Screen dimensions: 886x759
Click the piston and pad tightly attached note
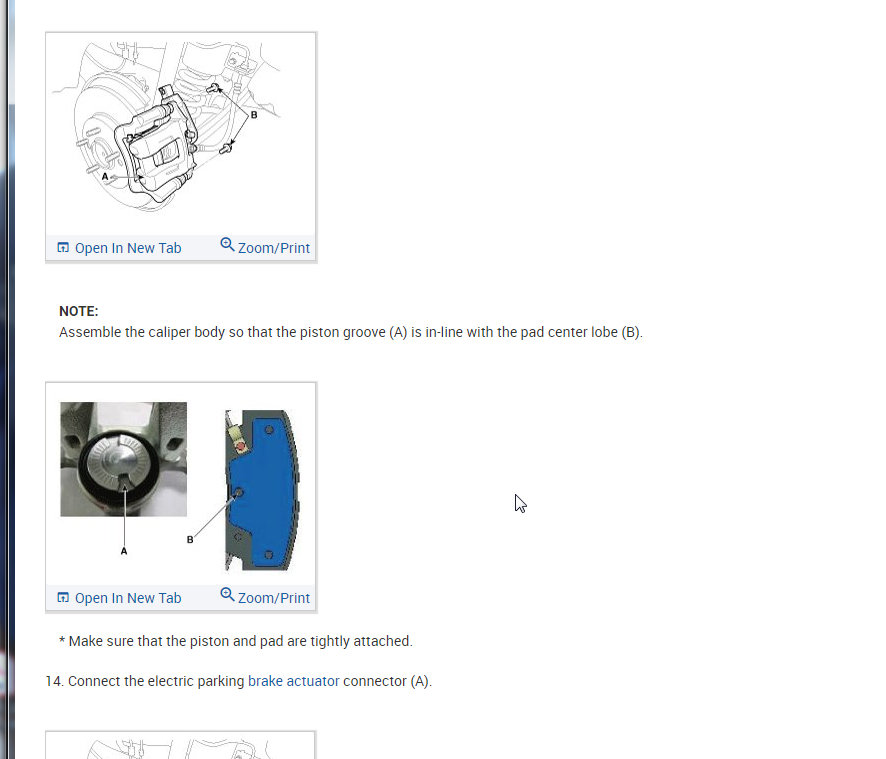(x=236, y=641)
